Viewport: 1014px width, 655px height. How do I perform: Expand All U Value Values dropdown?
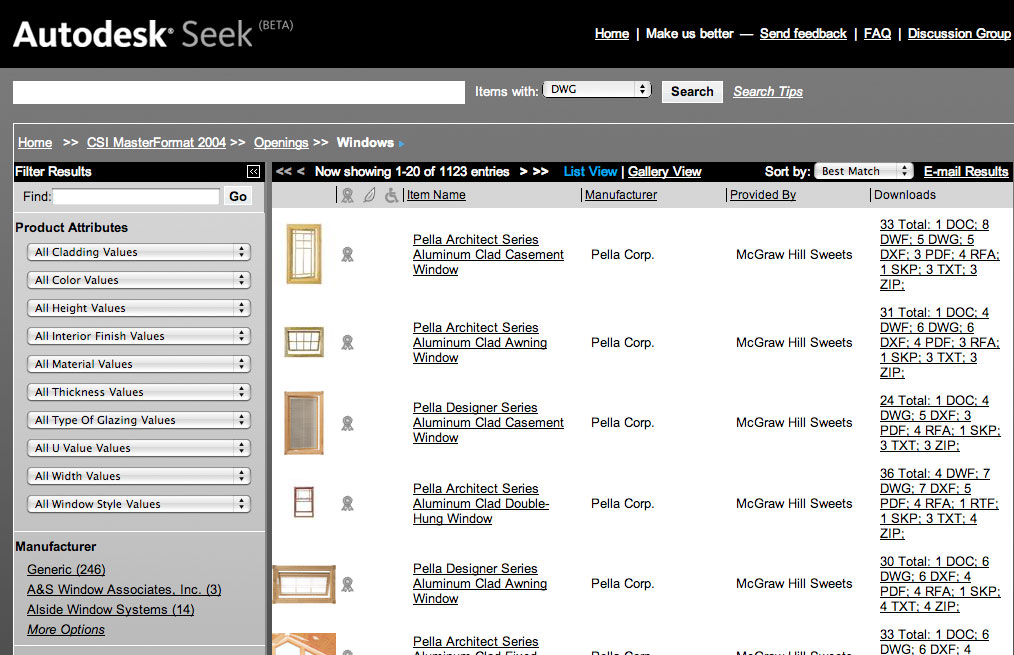(138, 447)
